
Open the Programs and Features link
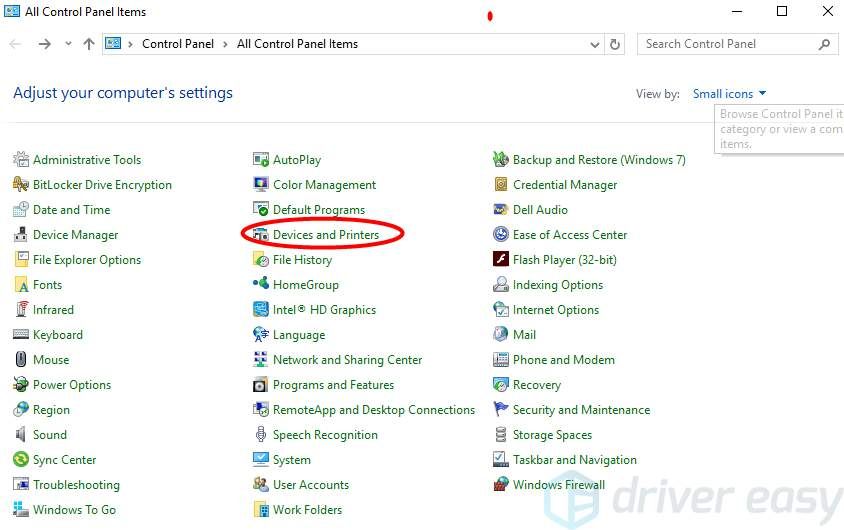click(333, 385)
